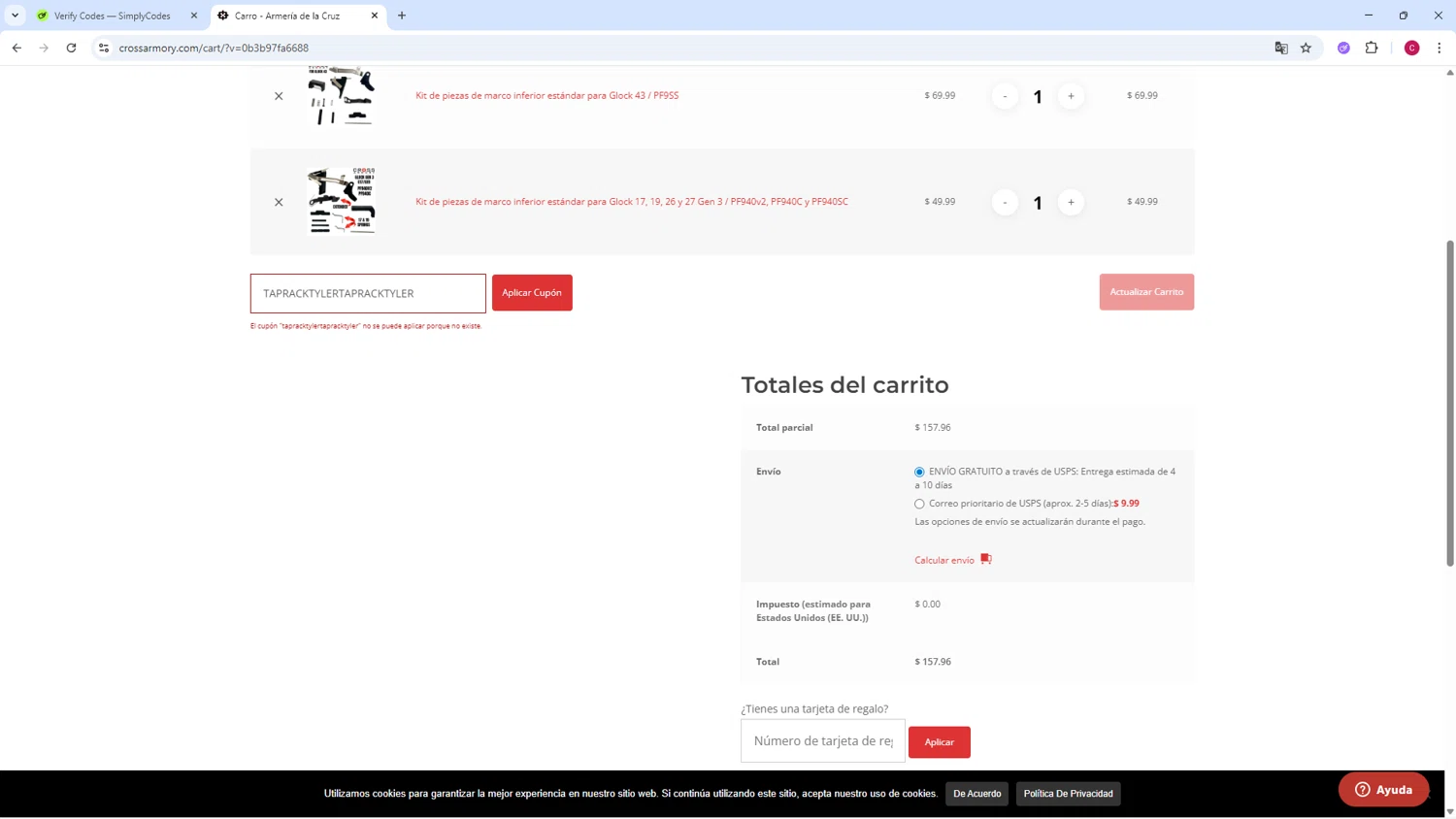Accept cookies with De Acuerdo button

click(x=976, y=794)
